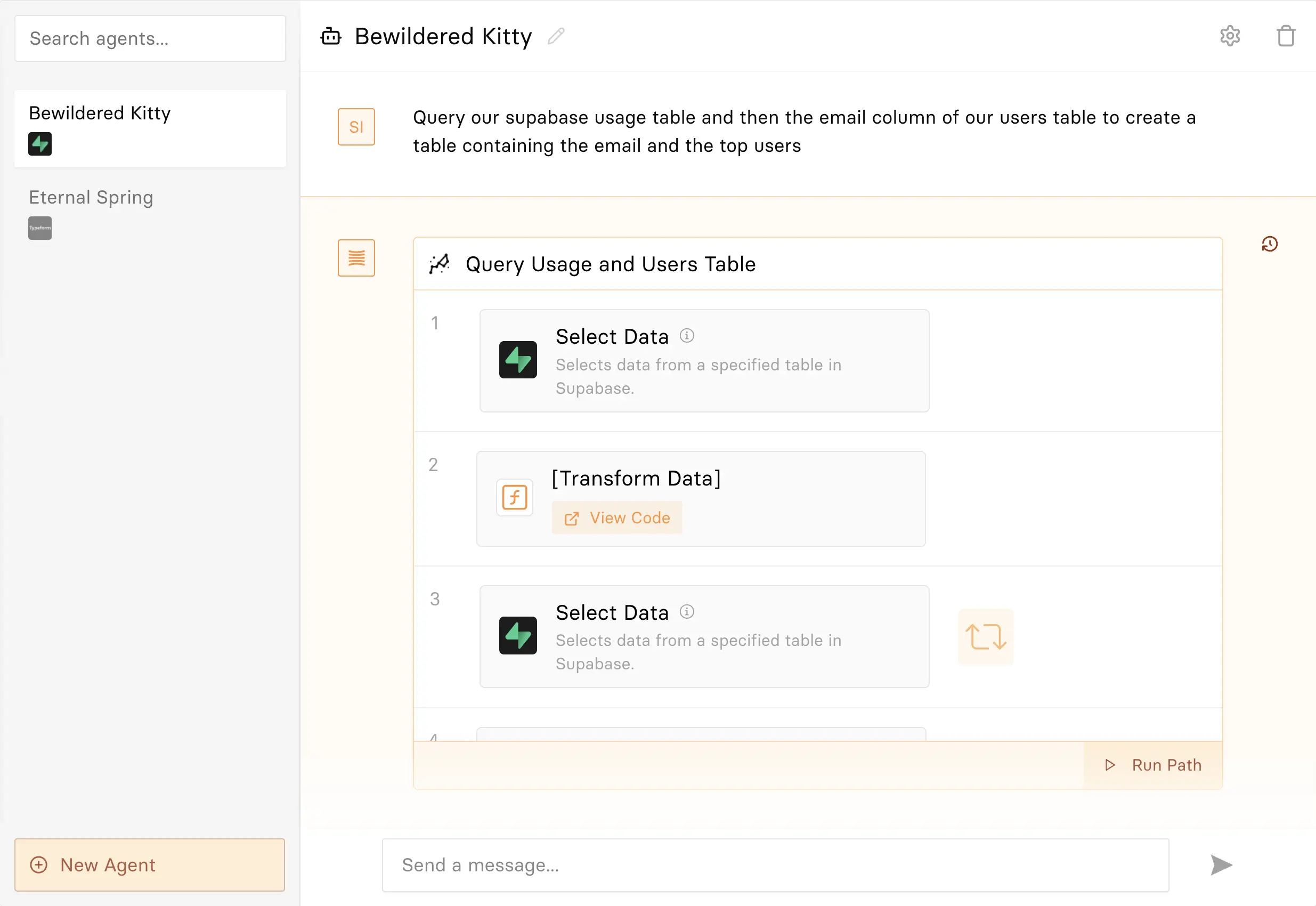Select the Eternal Spring agent
This screenshot has width=1316, height=906.
(91, 198)
